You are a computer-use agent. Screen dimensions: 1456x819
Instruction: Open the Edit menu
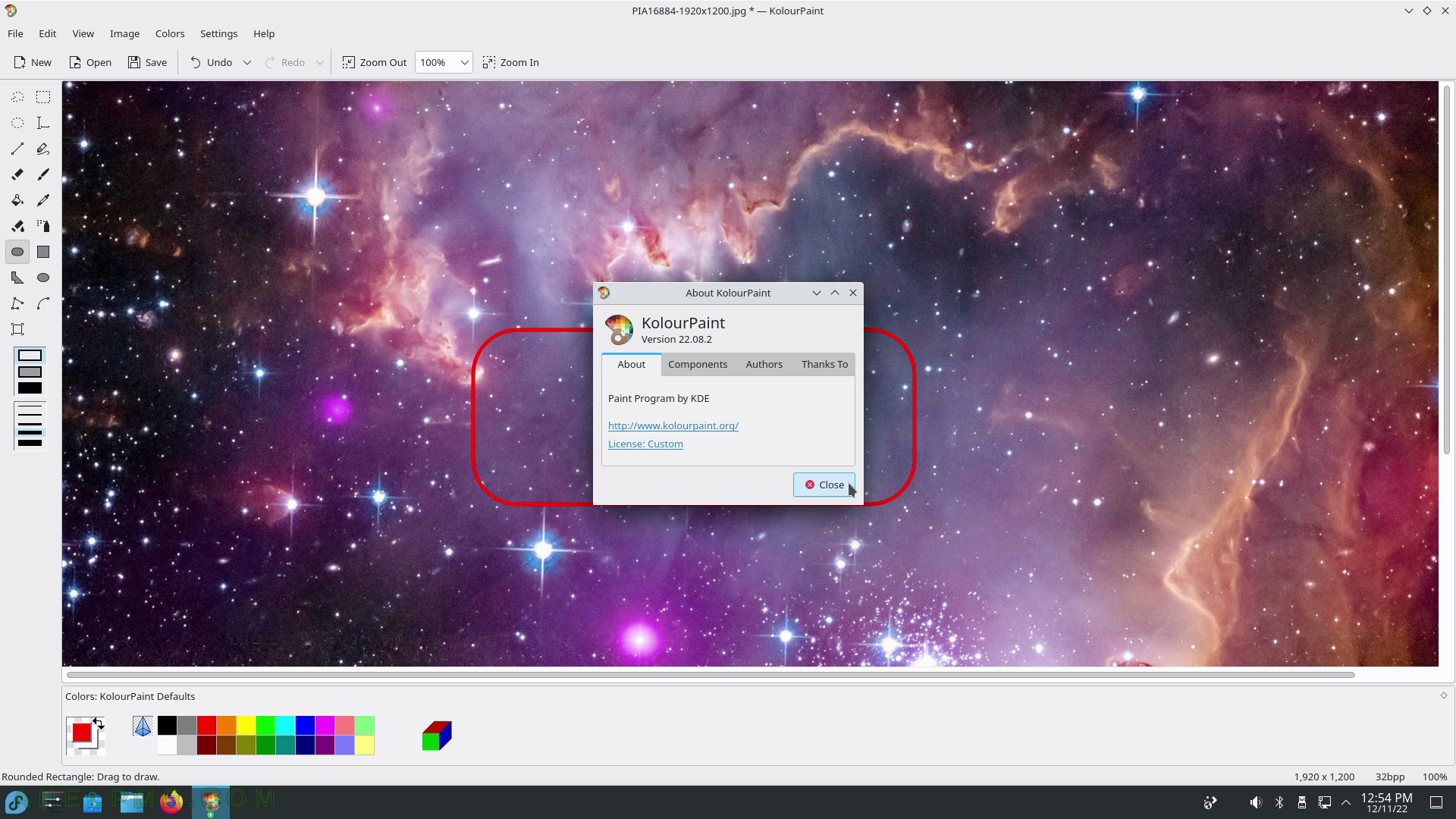click(x=48, y=33)
